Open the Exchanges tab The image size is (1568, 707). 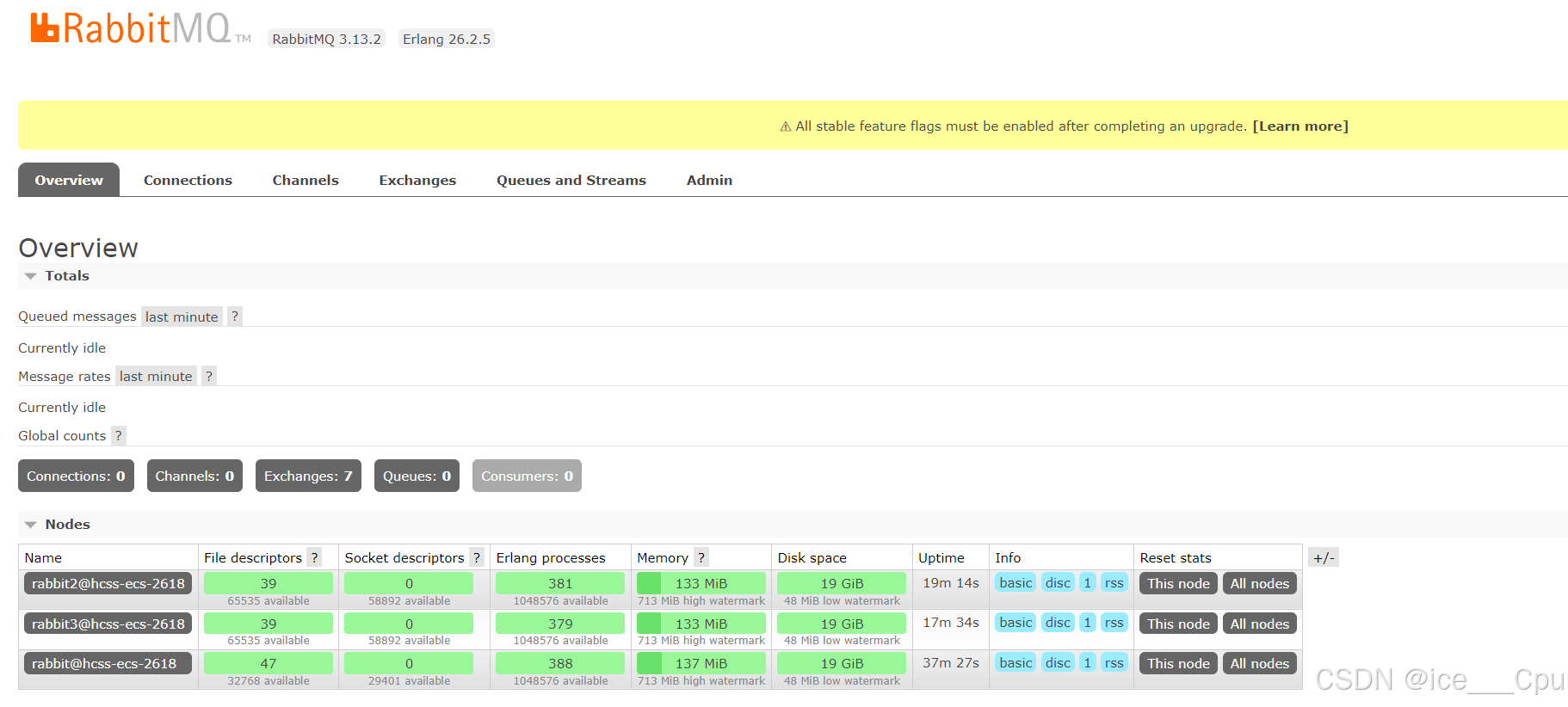pos(417,180)
